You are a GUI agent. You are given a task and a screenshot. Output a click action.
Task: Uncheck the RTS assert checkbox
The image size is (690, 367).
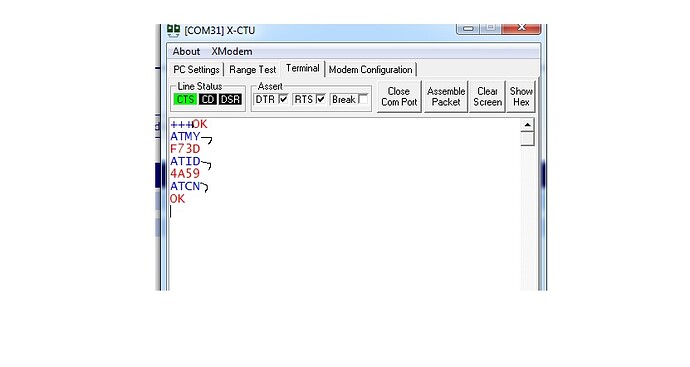(321, 99)
